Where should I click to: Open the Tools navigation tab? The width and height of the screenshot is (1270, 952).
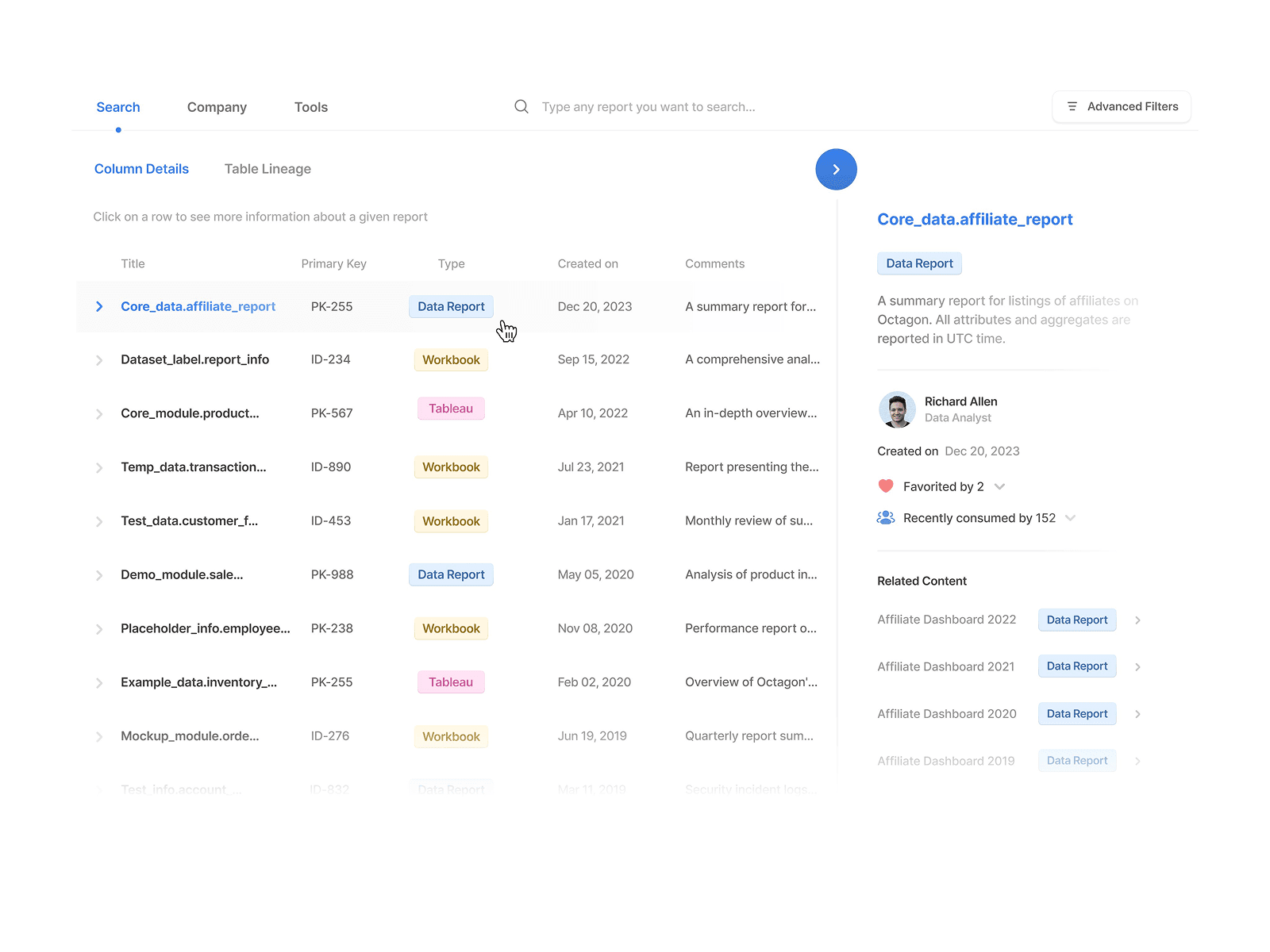(311, 107)
